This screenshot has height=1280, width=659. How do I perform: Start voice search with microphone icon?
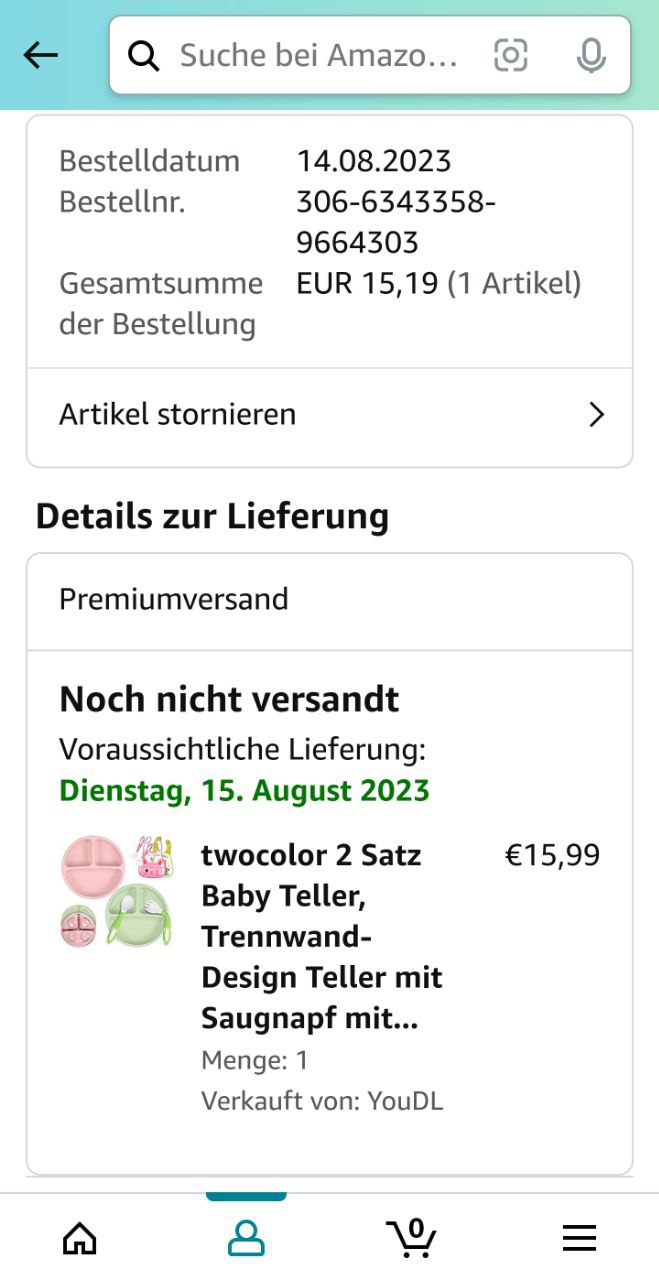pyautogui.click(x=591, y=56)
